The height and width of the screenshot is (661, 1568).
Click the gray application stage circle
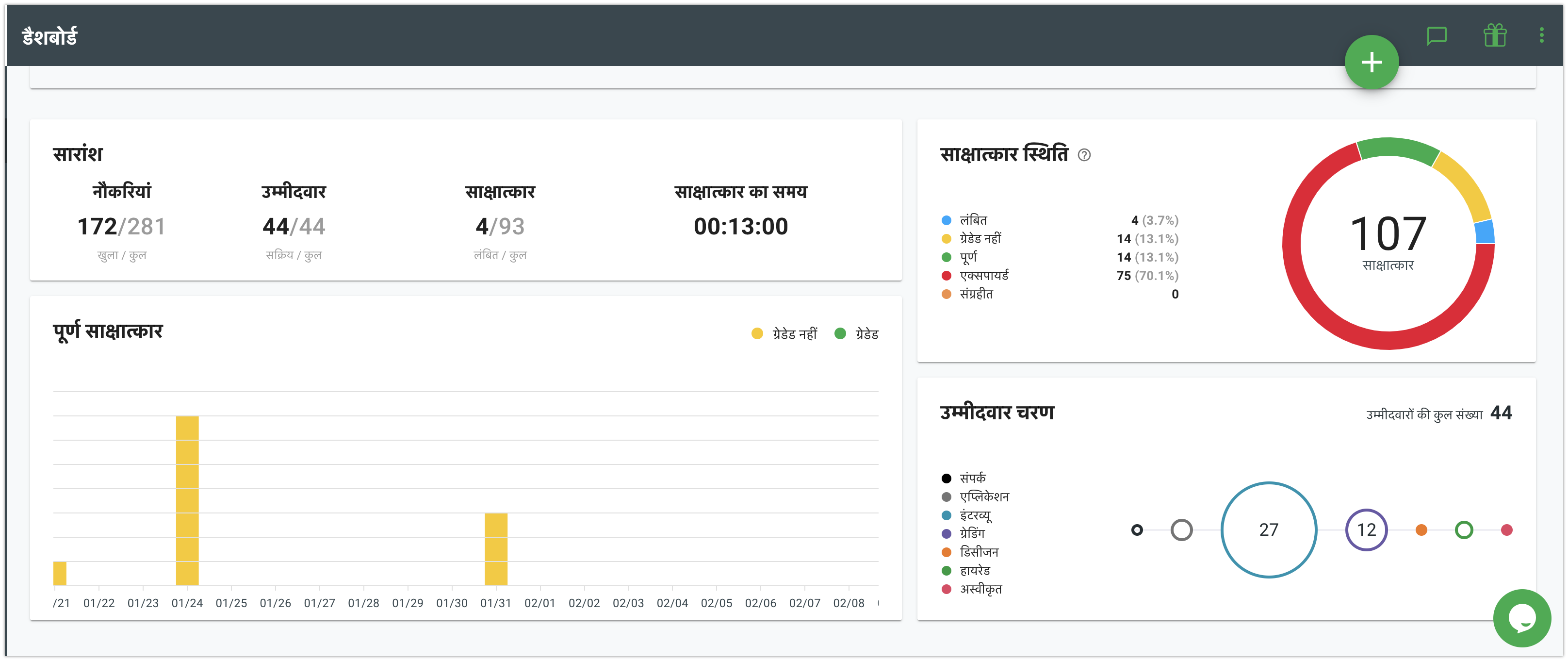pos(1181,530)
